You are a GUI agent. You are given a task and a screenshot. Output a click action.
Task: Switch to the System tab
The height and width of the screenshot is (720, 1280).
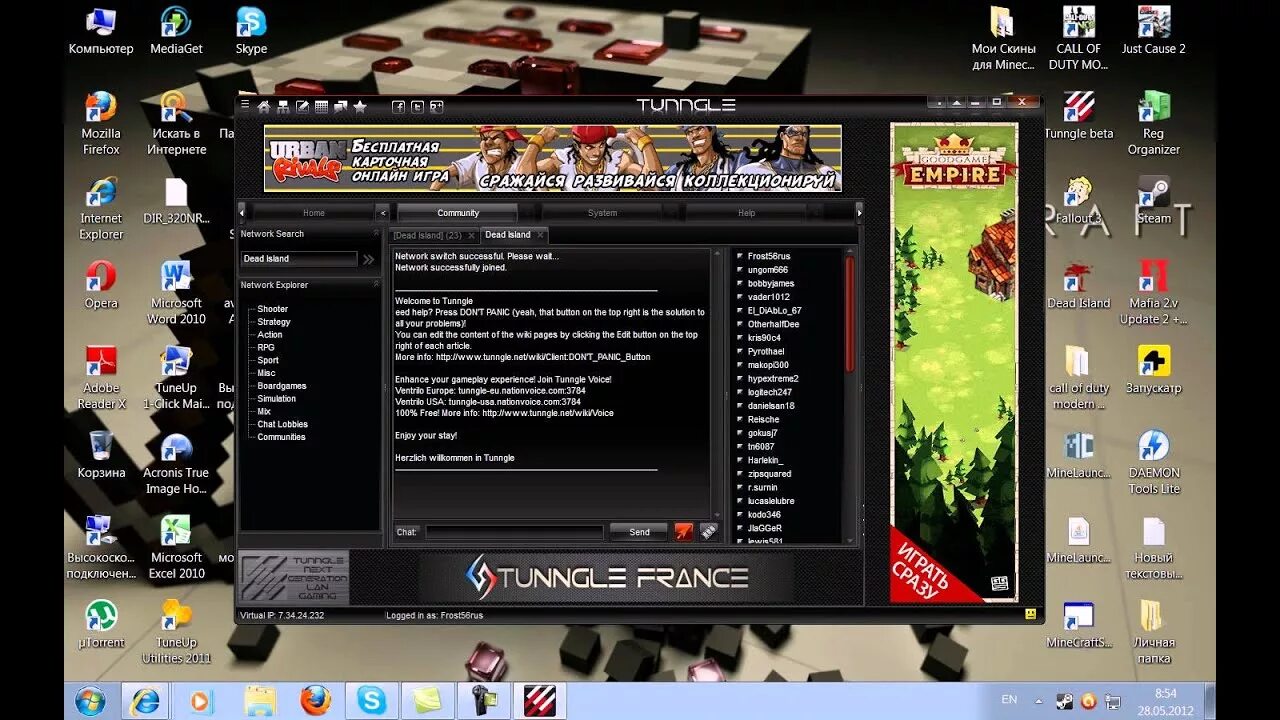click(602, 213)
